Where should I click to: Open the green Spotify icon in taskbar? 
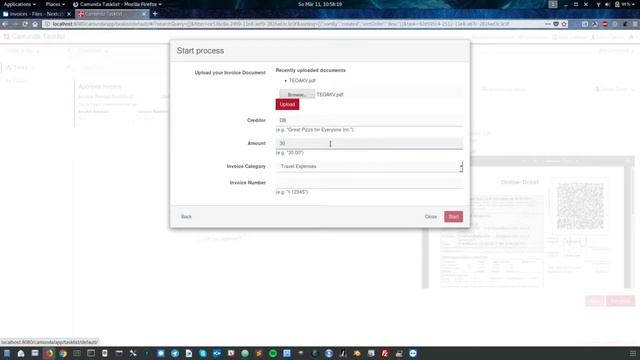(x=273, y=353)
